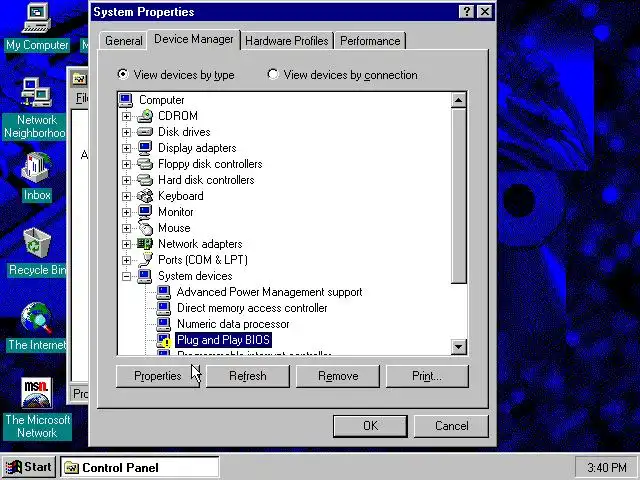Viewport: 640px width, 480px height.
Task: Click the device list scroll down arrow
Action: [459, 347]
